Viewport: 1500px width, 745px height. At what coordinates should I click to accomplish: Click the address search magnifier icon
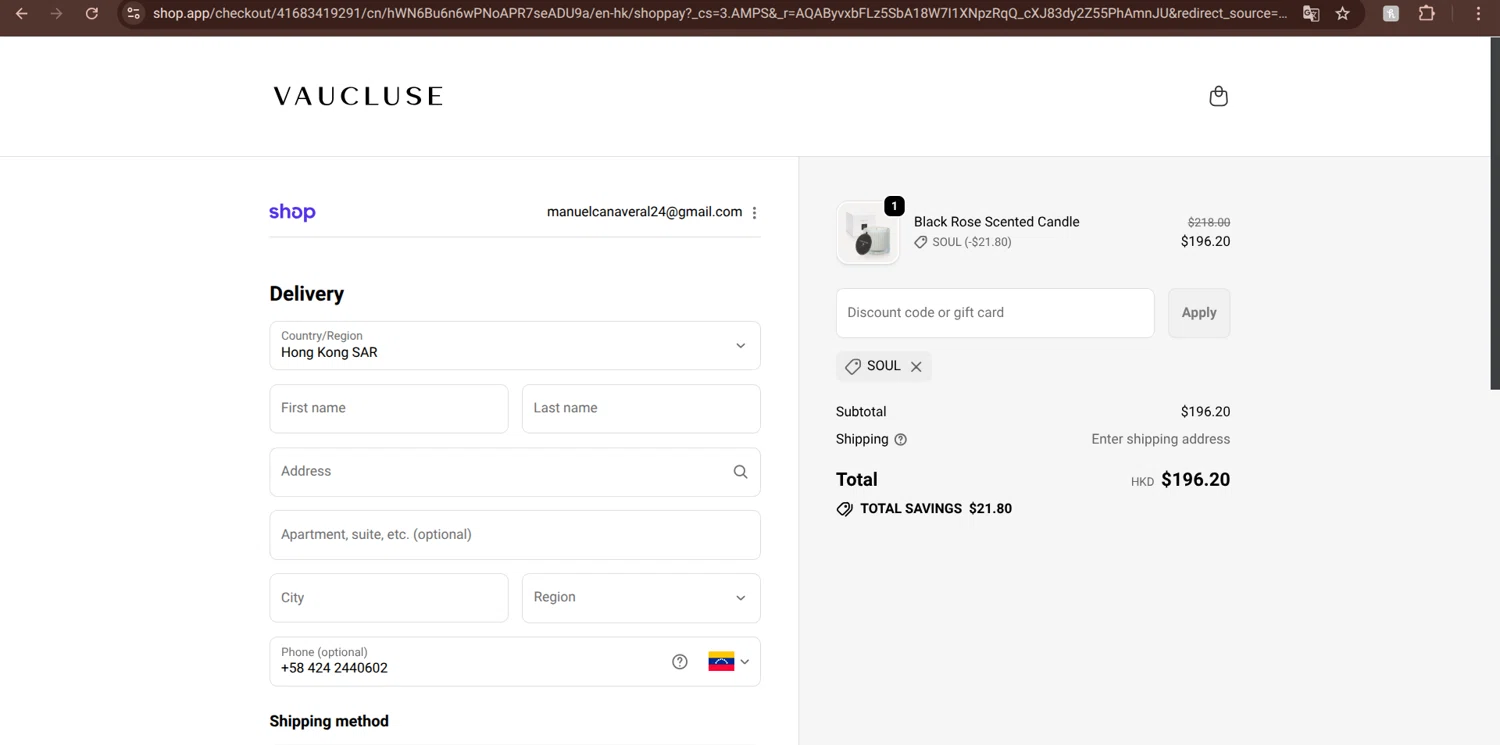[x=740, y=472]
